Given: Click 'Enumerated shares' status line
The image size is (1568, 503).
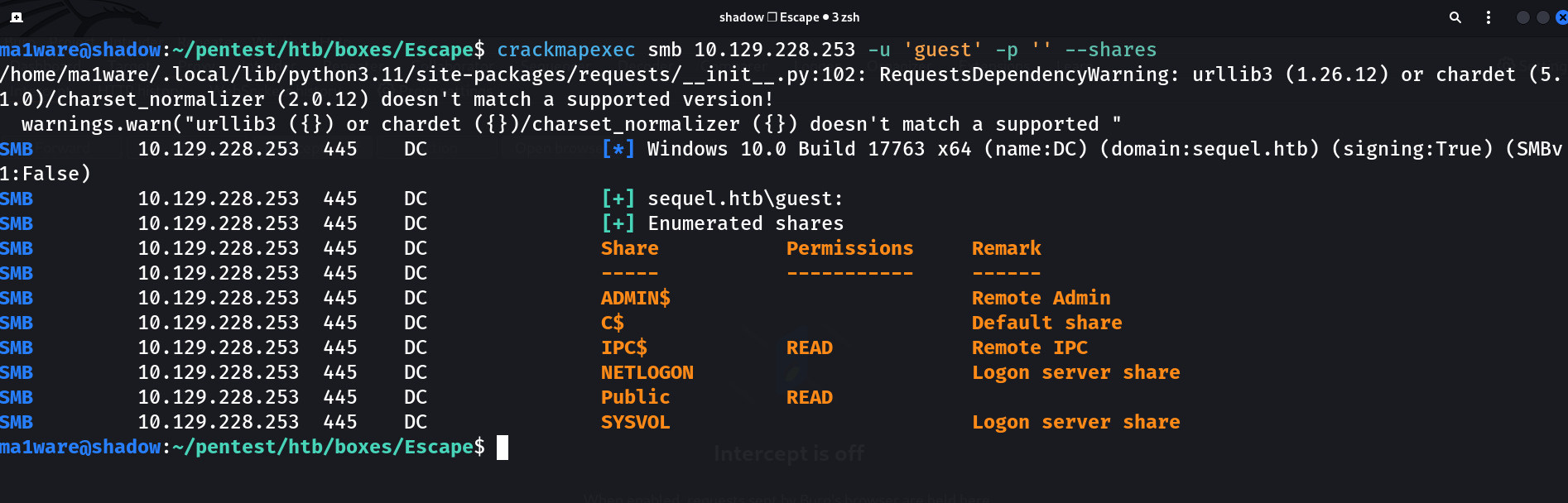Looking at the screenshot, I should tap(746, 223).
